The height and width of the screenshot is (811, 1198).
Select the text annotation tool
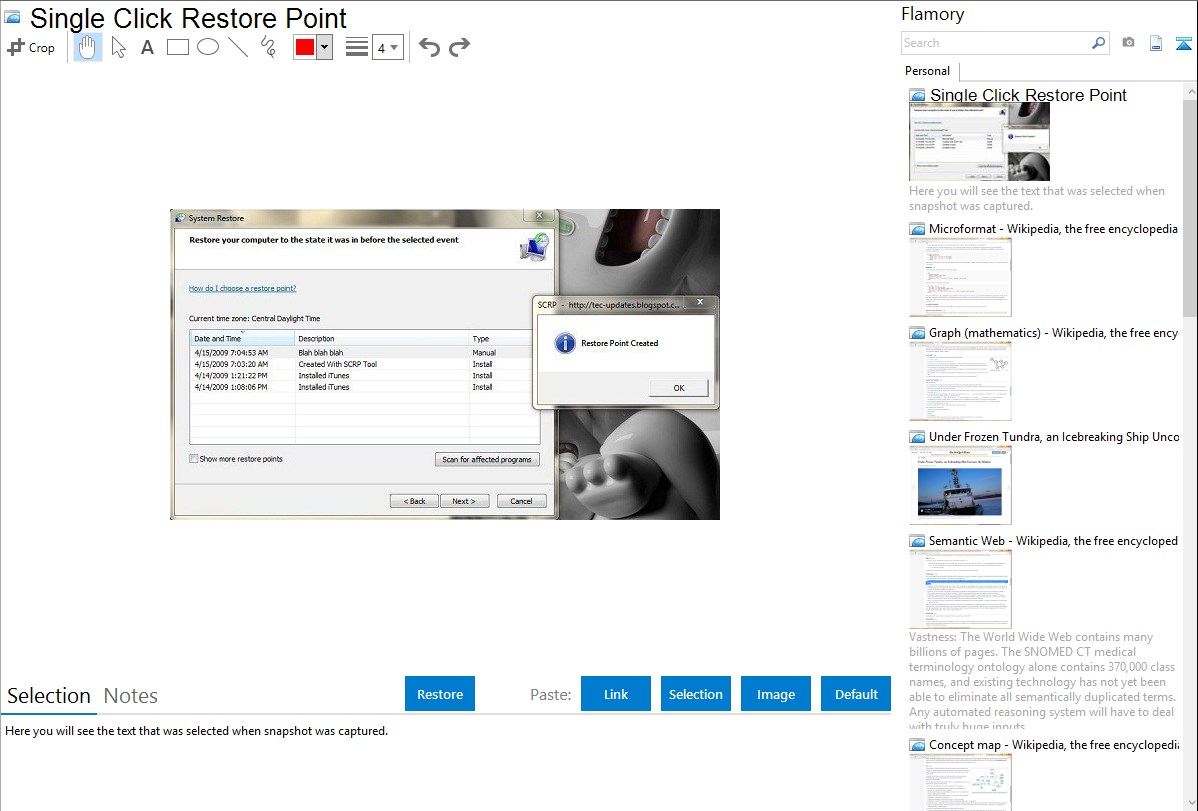[147, 47]
